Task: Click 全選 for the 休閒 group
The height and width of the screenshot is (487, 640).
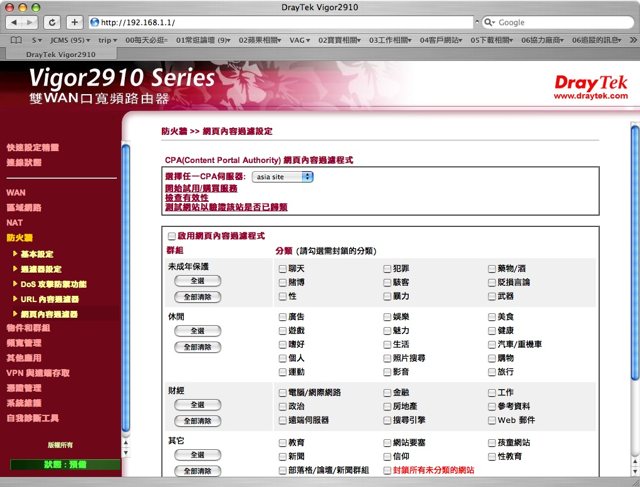Action: pyautogui.click(x=198, y=331)
